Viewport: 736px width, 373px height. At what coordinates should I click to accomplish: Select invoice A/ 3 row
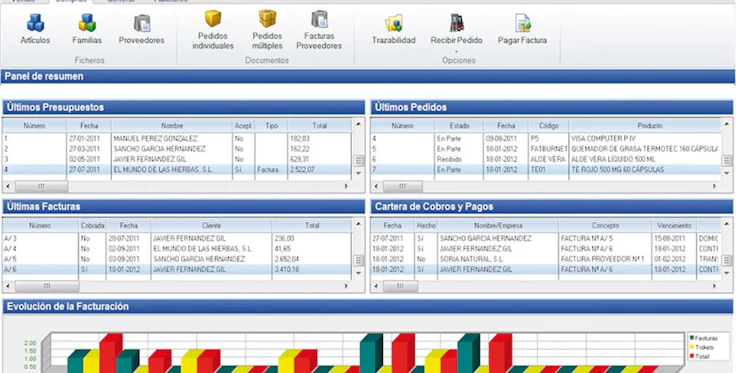click(177, 238)
